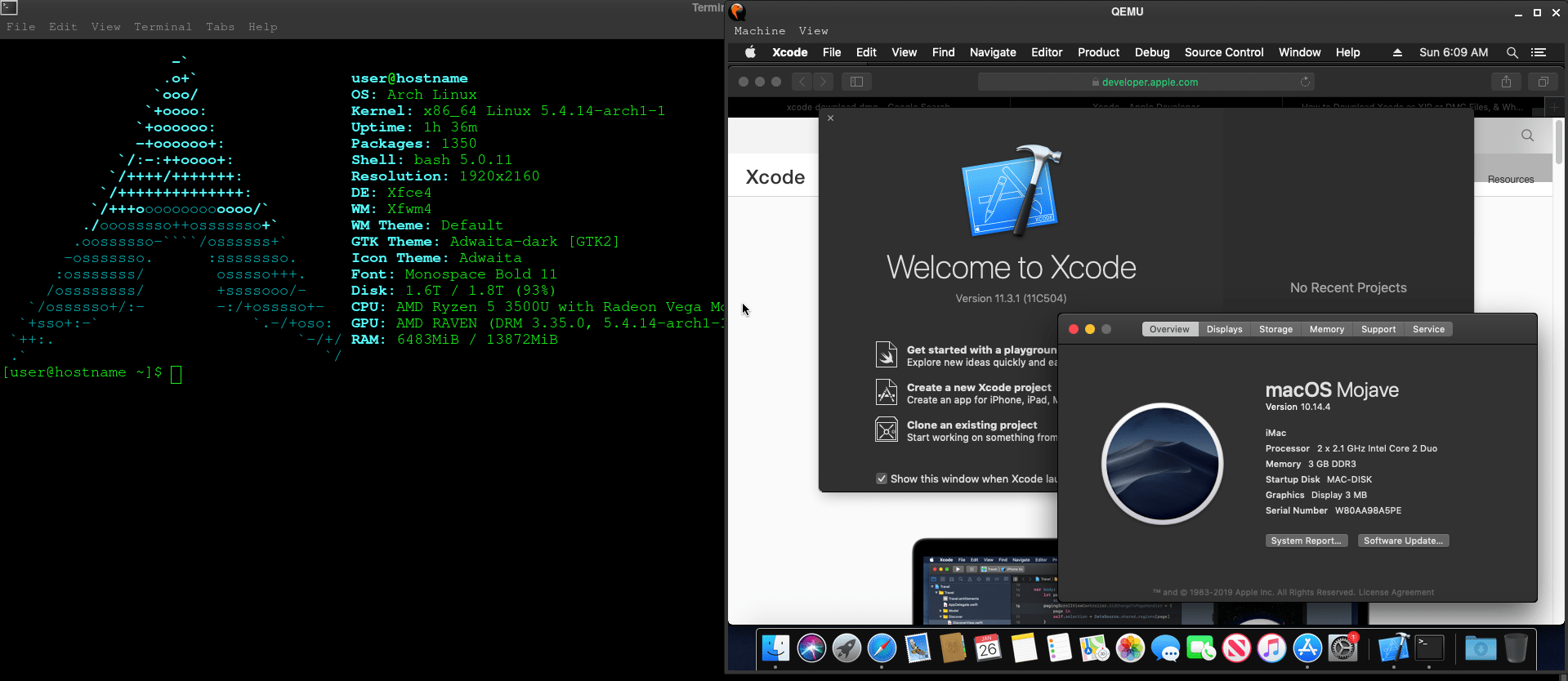Open the Notification Center list icon
This screenshot has width=1568, height=681.
click(x=1539, y=52)
